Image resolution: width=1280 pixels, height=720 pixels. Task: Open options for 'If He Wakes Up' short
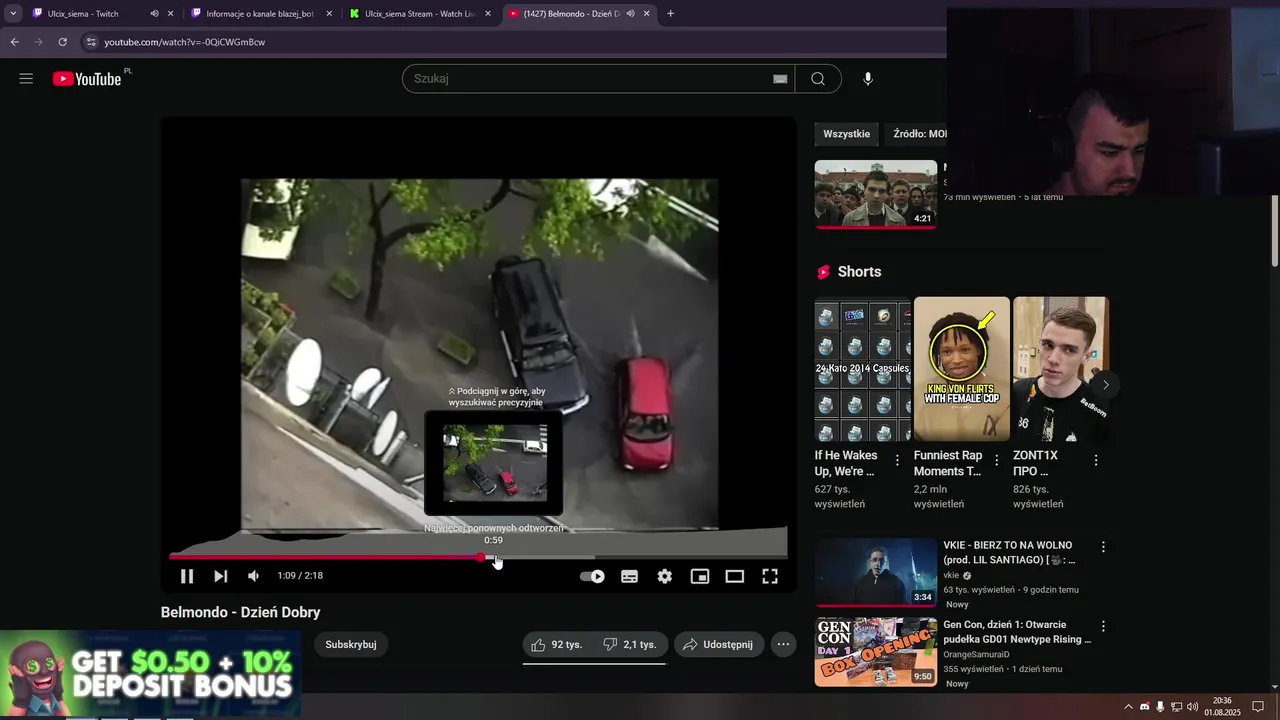pyautogui.click(x=897, y=460)
